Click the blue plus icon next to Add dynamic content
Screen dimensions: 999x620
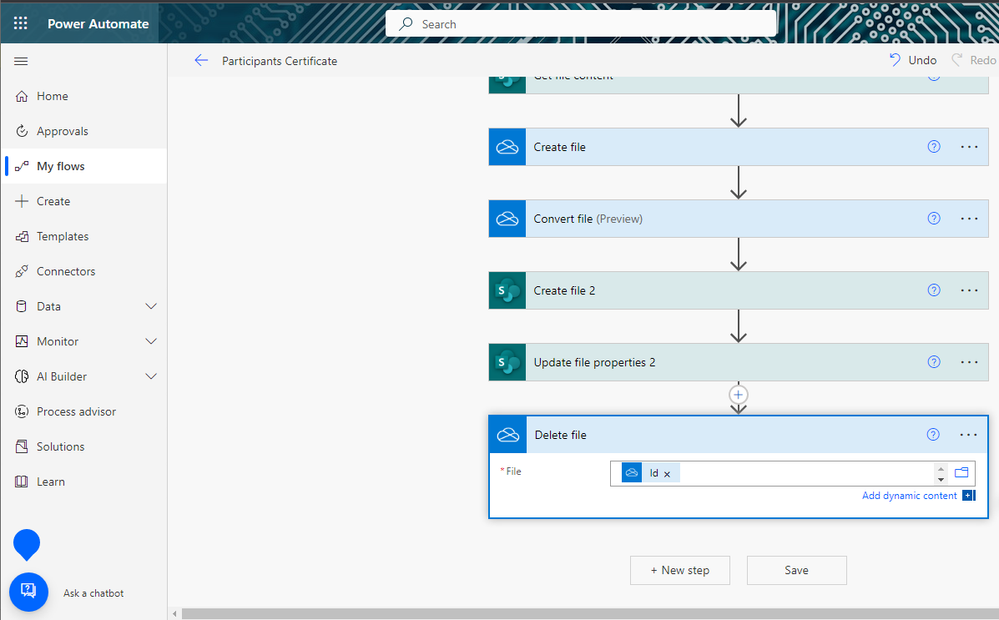[968, 496]
